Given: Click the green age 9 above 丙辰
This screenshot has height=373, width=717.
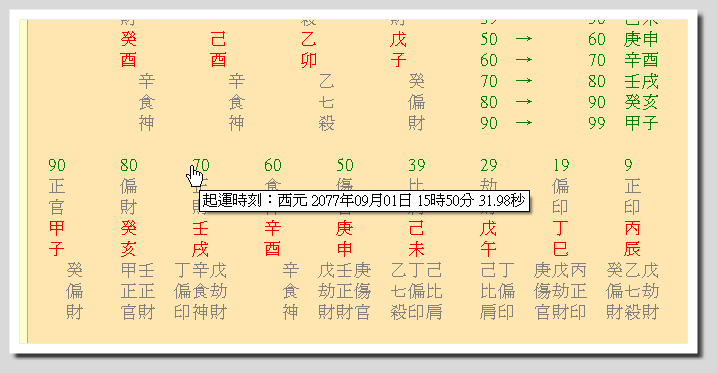Looking at the screenshot, I should pyautogui.click(x=628, y=165).
